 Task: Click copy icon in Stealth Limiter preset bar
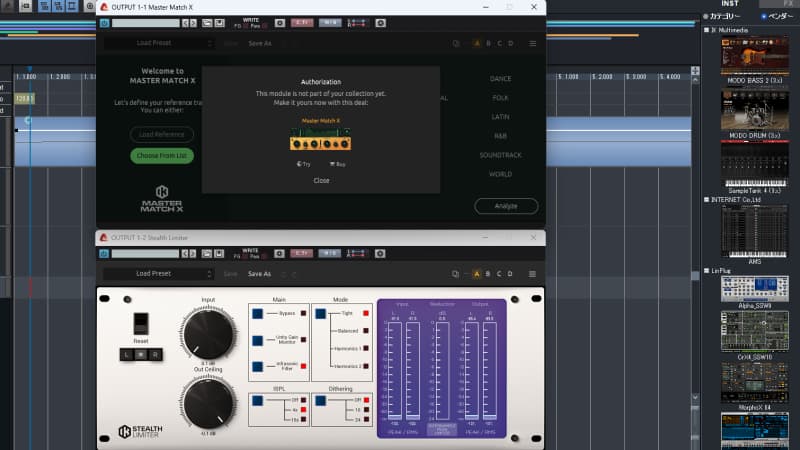(455, 274)
